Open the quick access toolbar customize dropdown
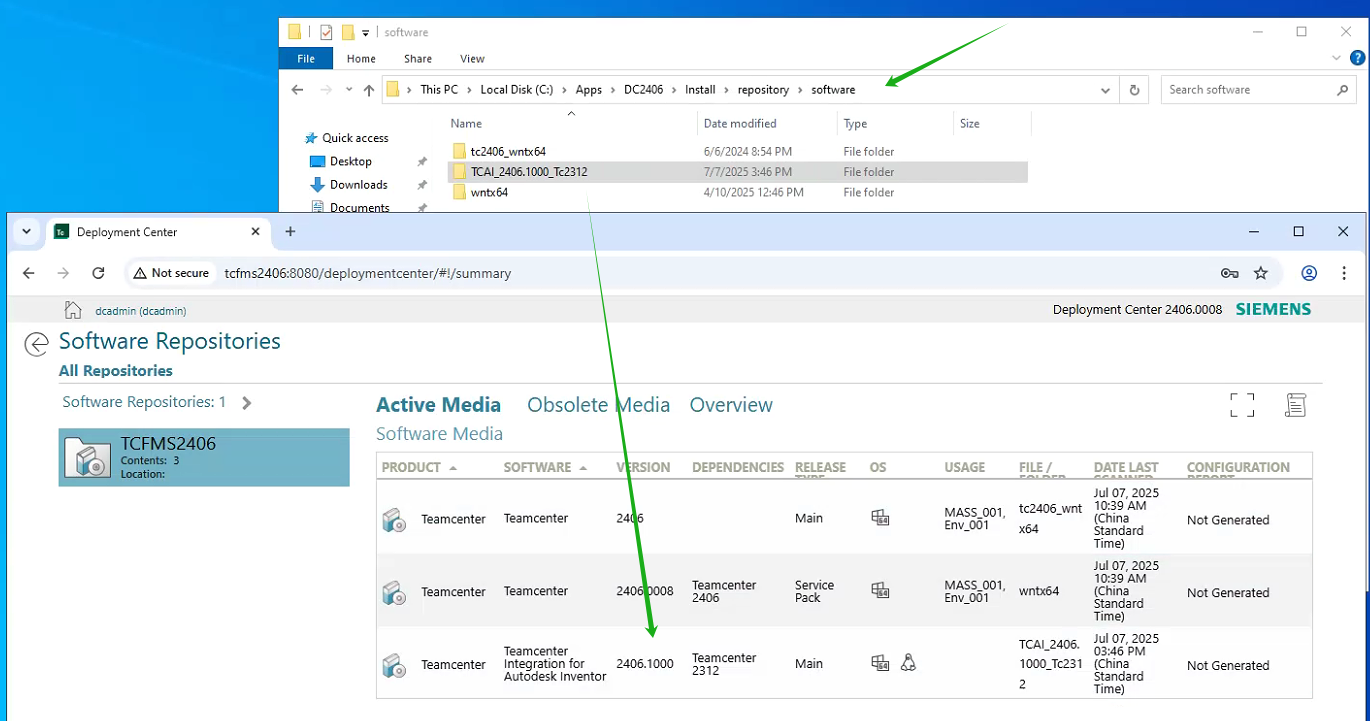 pyautogui.click(x=366, y=33)
